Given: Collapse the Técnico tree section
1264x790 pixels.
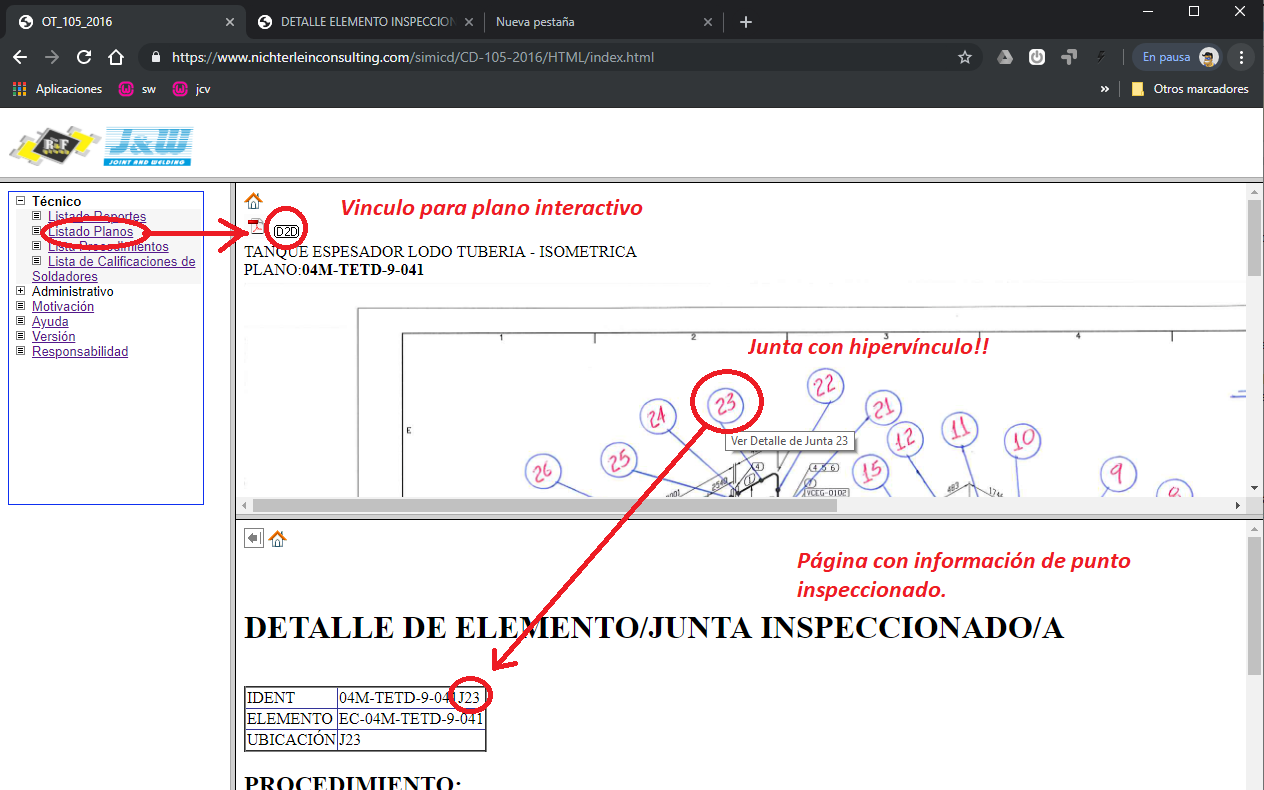Looking at the screenshot, I should coord(21,201).
